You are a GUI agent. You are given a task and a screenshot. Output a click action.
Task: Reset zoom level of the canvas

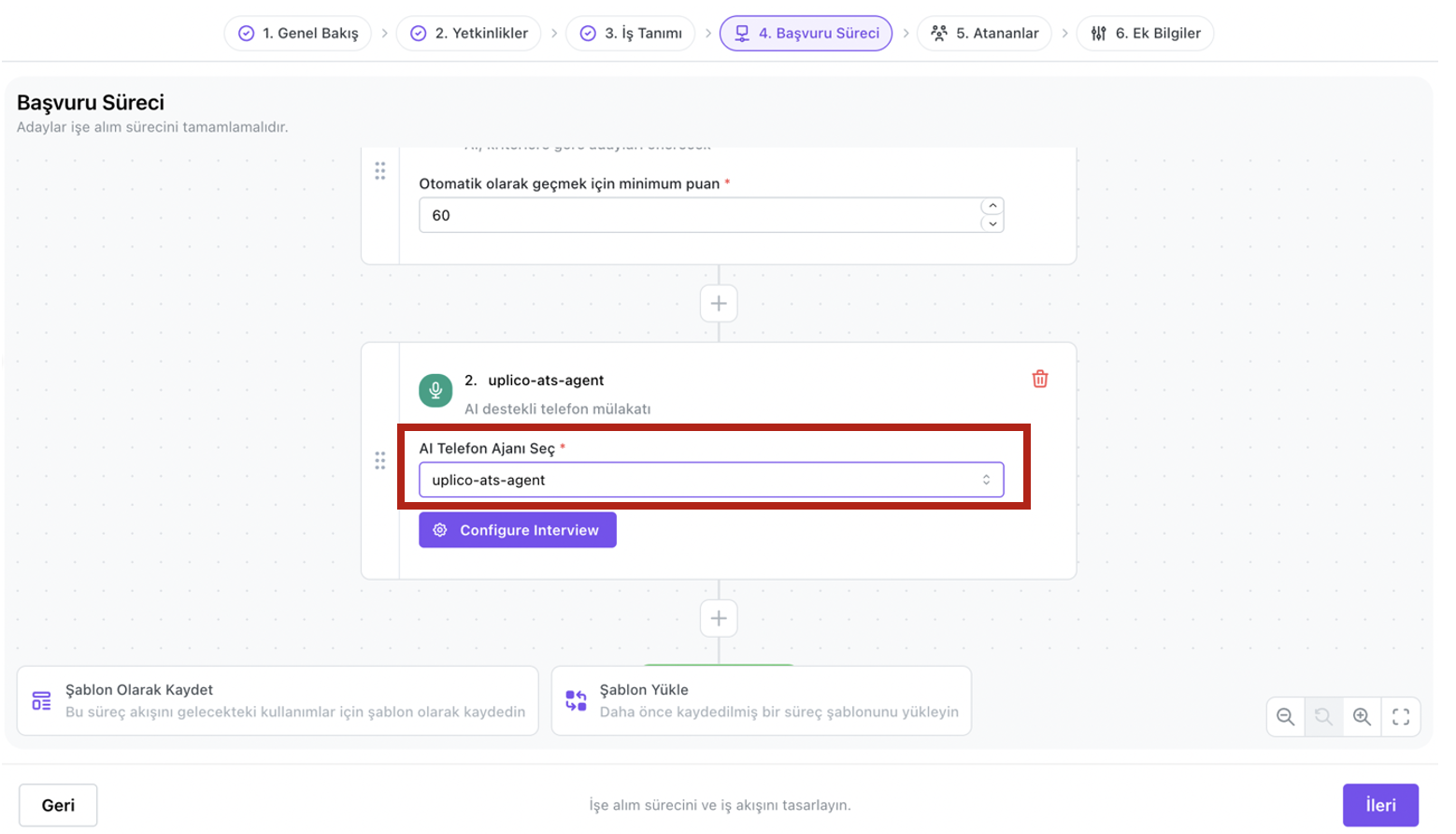coord(1323,717)
